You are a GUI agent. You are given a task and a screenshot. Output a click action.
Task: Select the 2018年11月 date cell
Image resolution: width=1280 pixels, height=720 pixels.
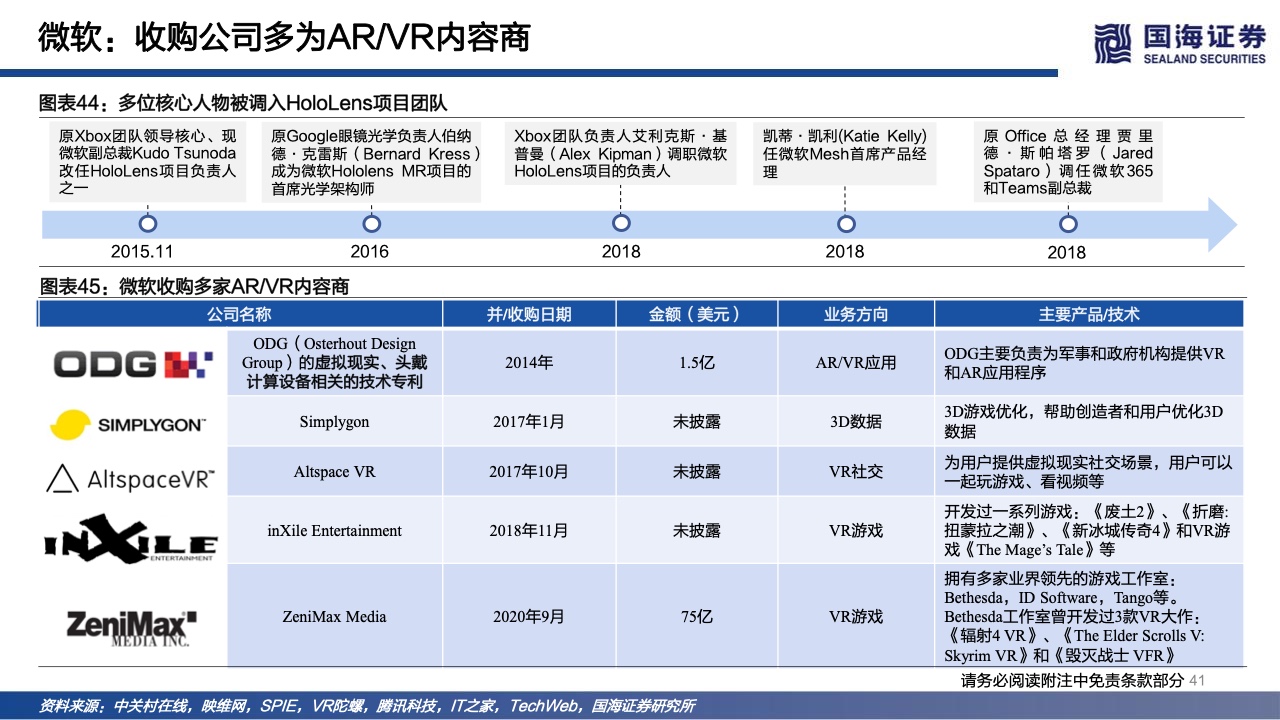529,531
